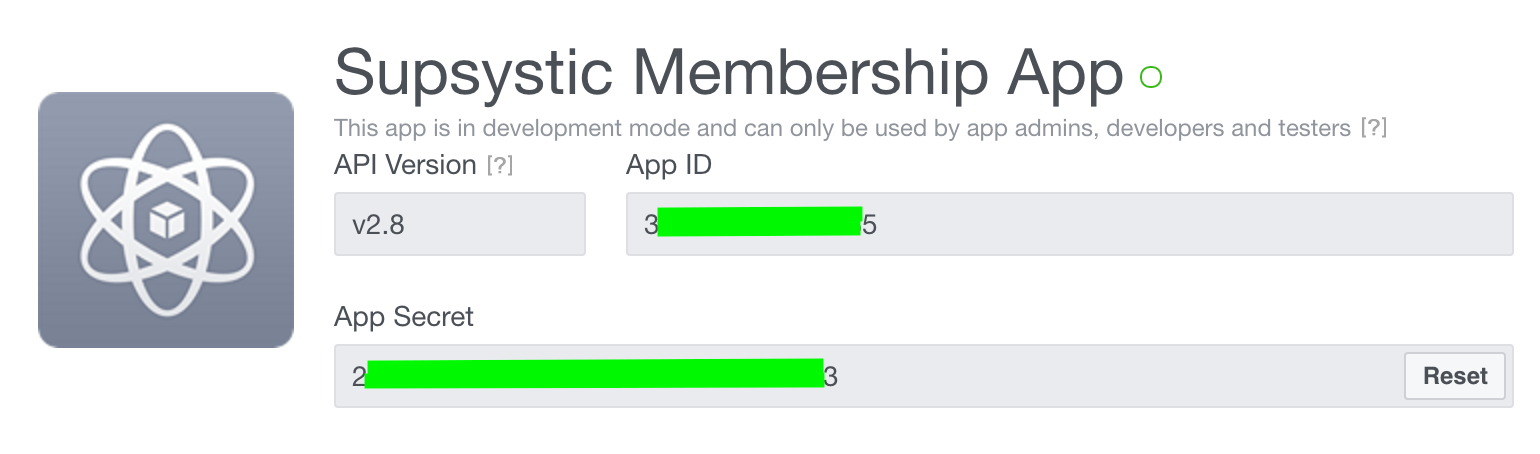Click the trailing digit 3 of App Secret
The image size is (1540, 454).
(831, 377)
